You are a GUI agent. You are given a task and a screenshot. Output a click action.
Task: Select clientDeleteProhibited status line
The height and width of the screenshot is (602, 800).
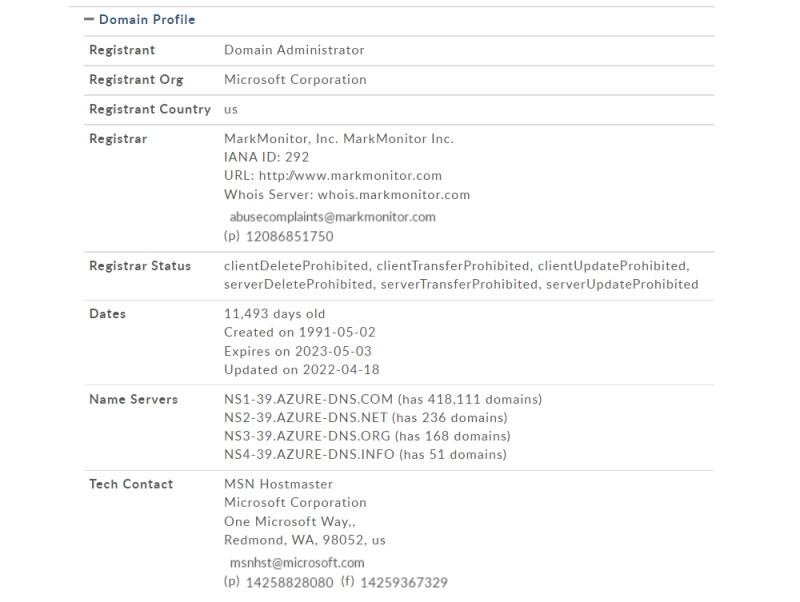click(x=457, y=266)
